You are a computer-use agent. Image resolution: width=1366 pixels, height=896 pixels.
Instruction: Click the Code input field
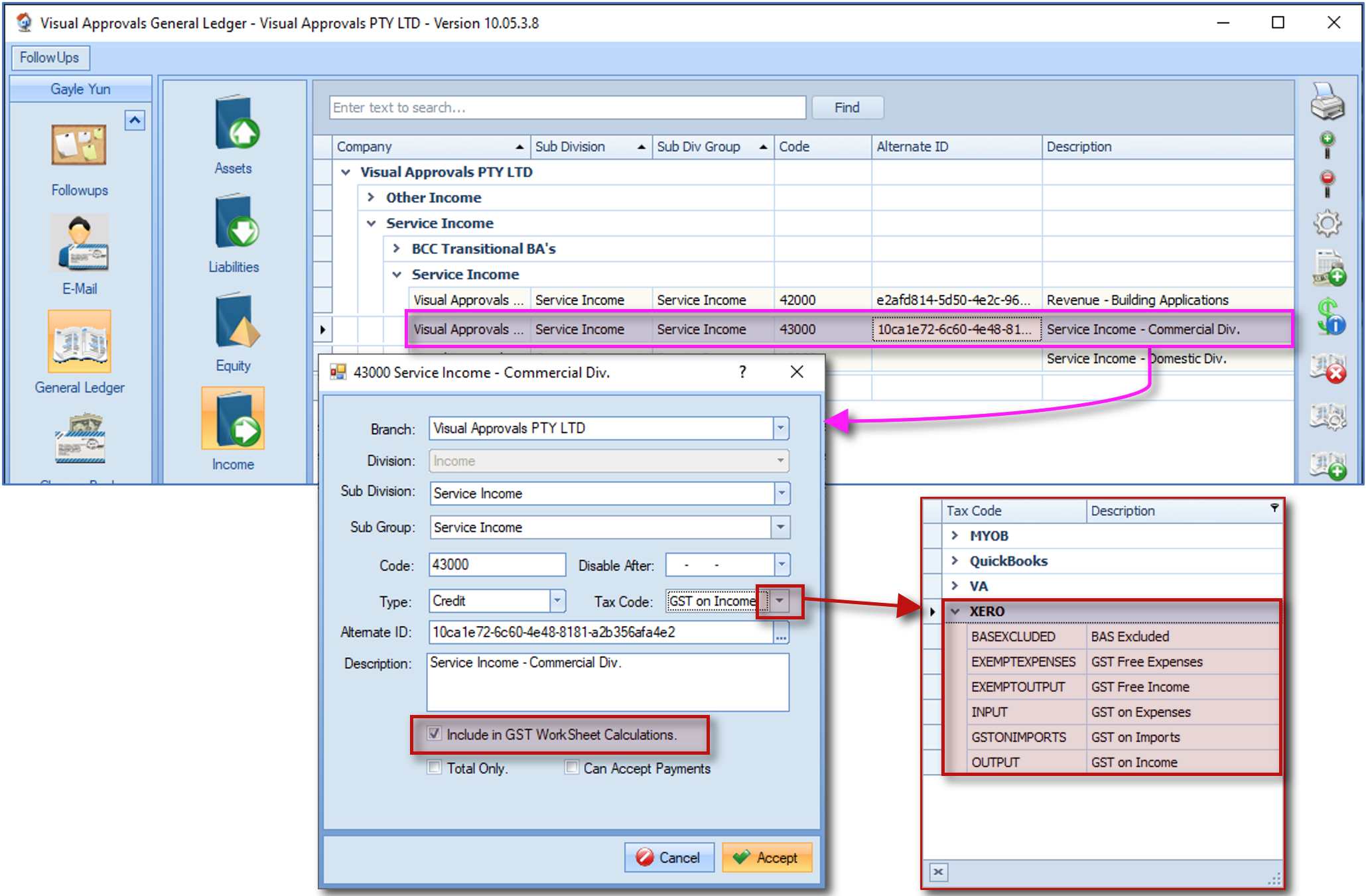coord(498,564)
